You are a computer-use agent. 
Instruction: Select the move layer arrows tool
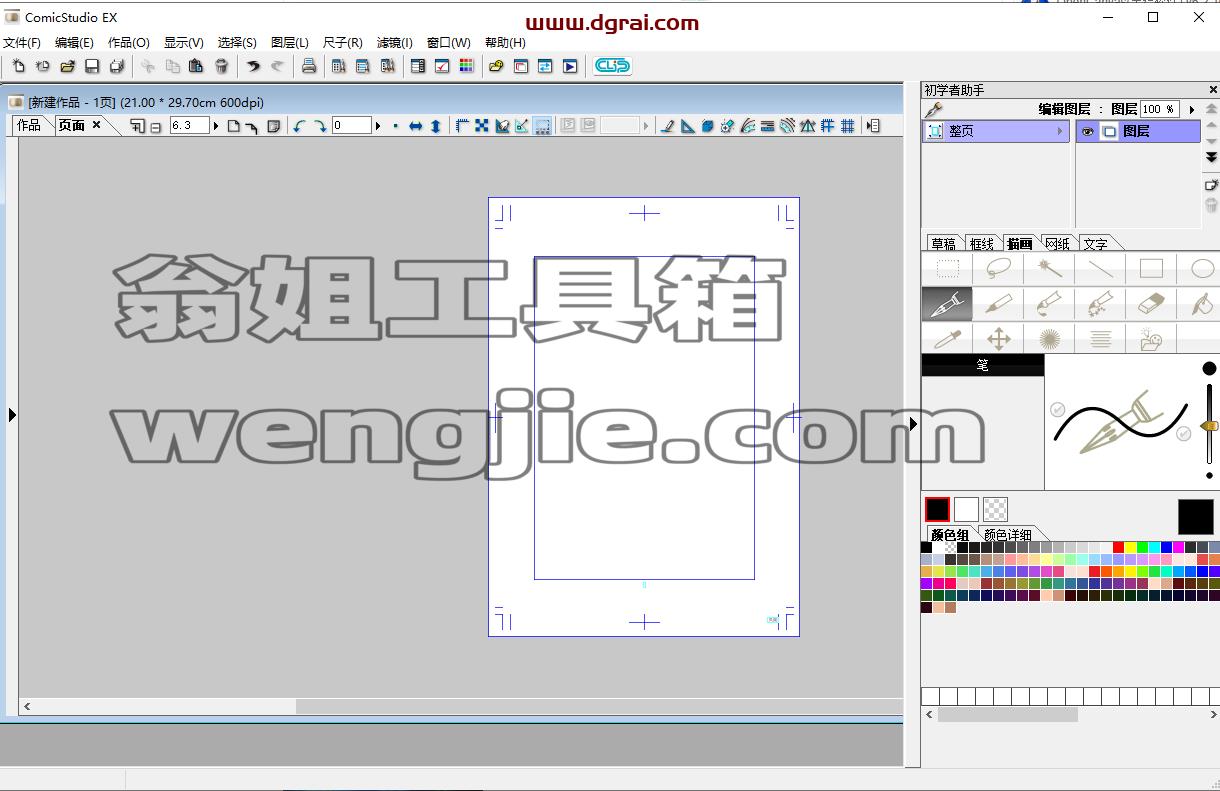(998, 338)
